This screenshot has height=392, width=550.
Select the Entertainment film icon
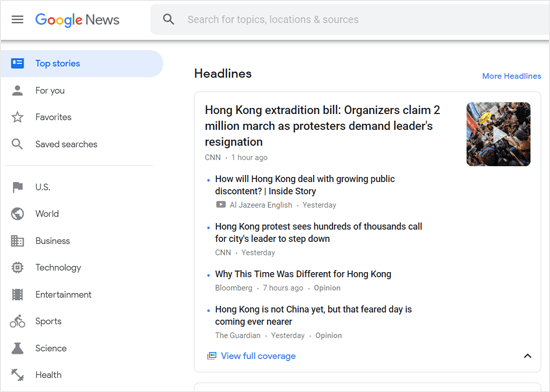[17, 295]
